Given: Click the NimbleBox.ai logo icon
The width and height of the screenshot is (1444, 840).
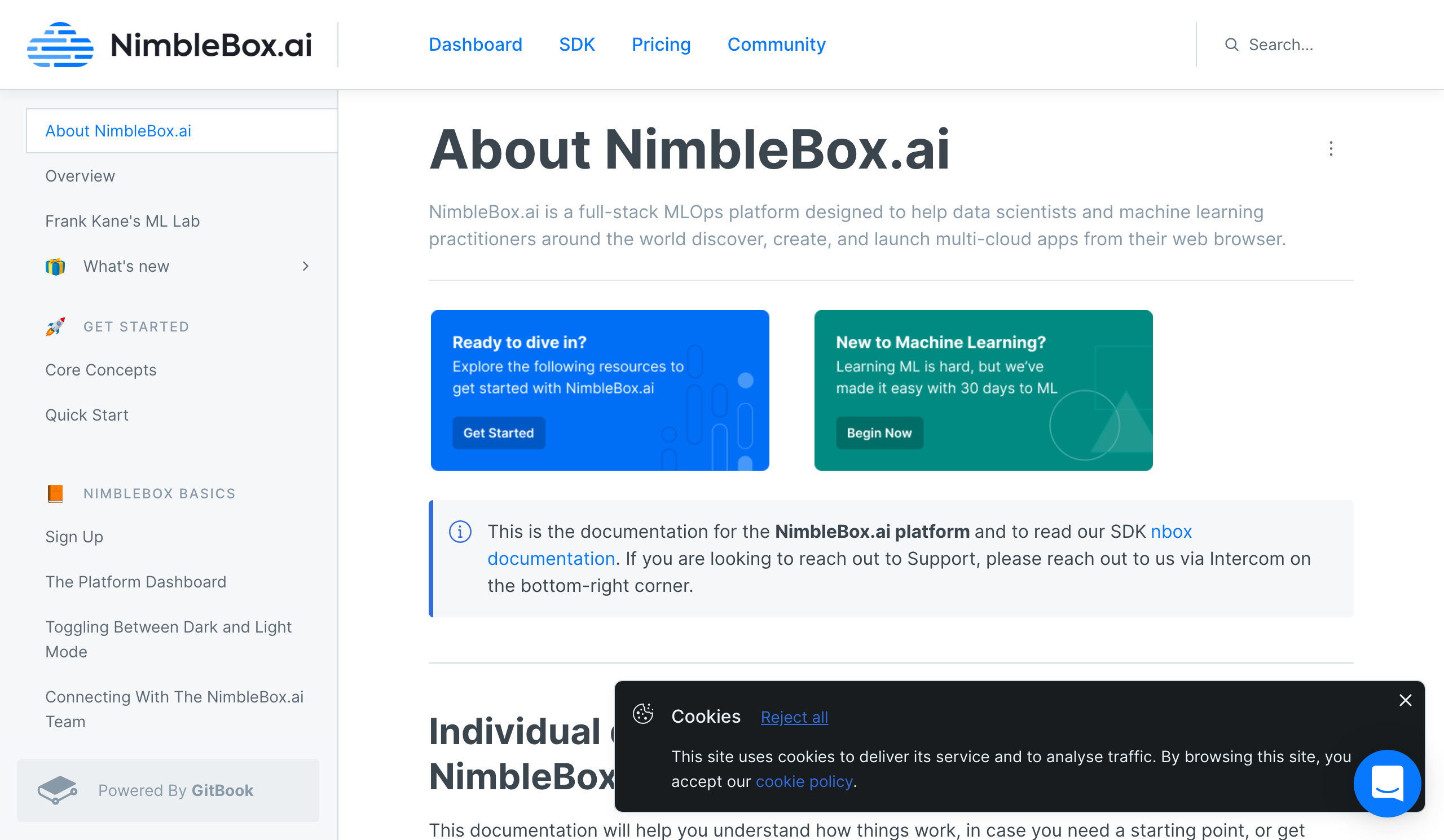Looking at the screenshot, I should pyautogui.click(x=60, y=45).
